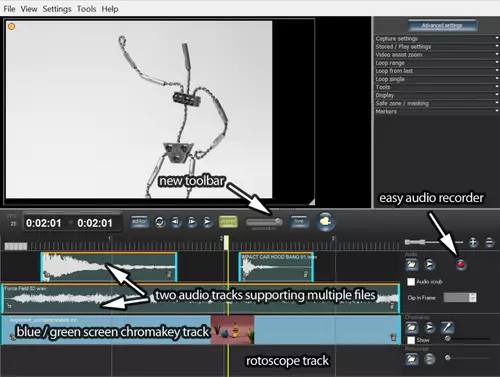Click the frame thumbnails at timeline start
500x377 pixels.
(x=16, y=246)
